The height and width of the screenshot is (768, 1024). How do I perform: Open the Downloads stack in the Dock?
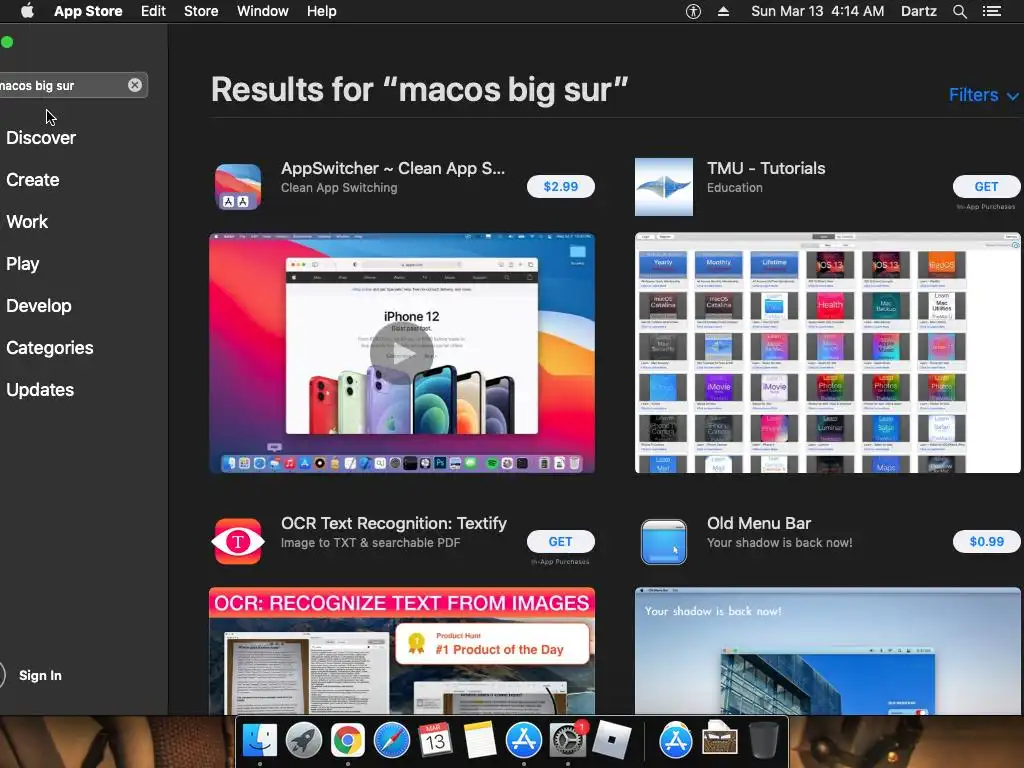(x=720, y=740)
